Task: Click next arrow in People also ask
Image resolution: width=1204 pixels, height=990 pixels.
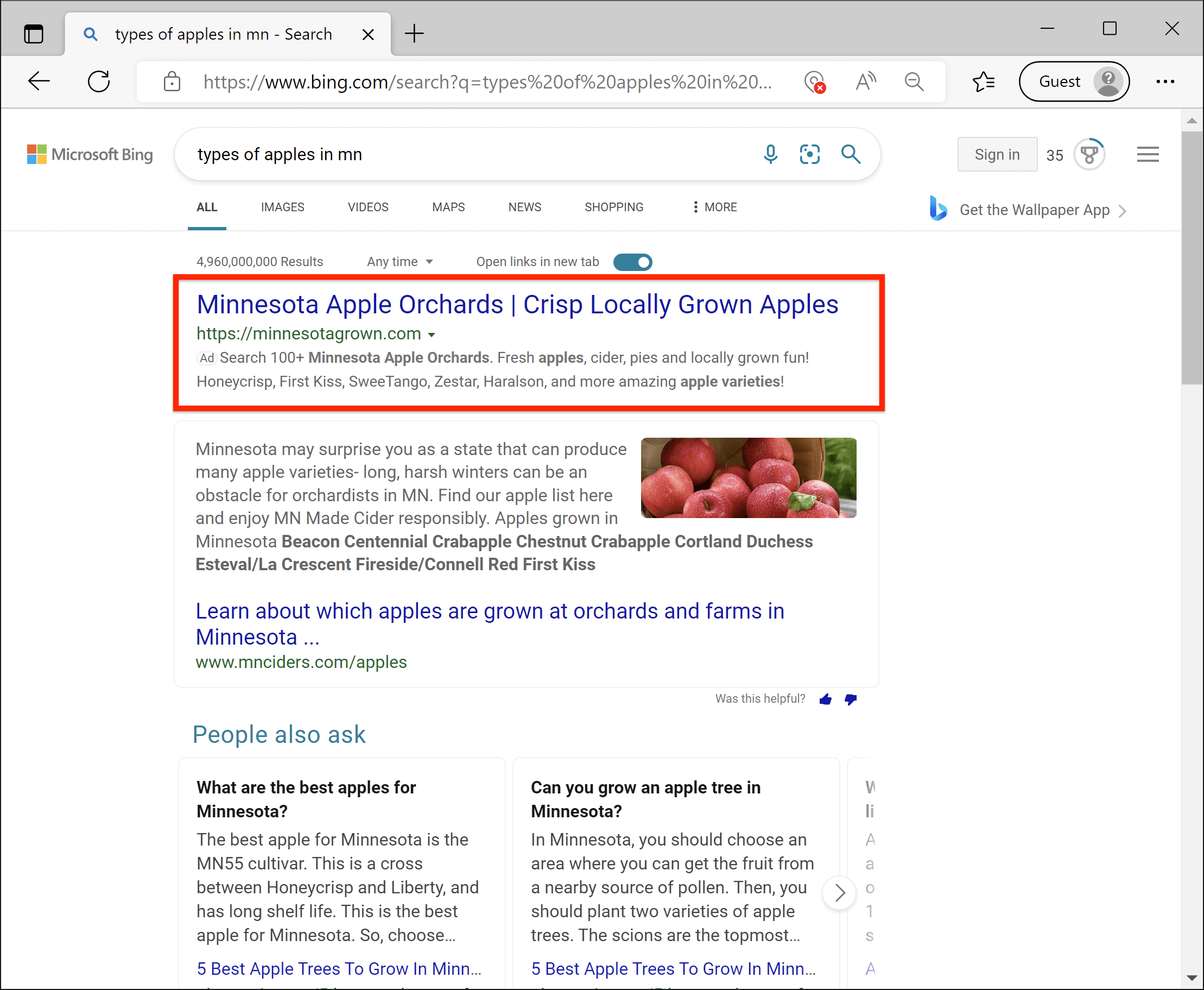Action: pos(839,892)
